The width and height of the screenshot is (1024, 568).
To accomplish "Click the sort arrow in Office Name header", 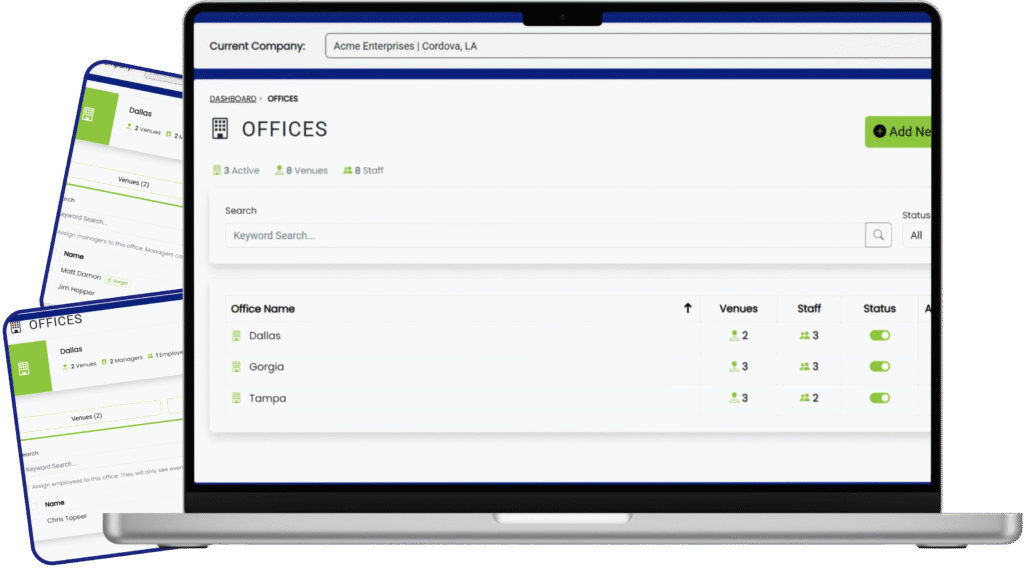I will click(x=688, y=308).
